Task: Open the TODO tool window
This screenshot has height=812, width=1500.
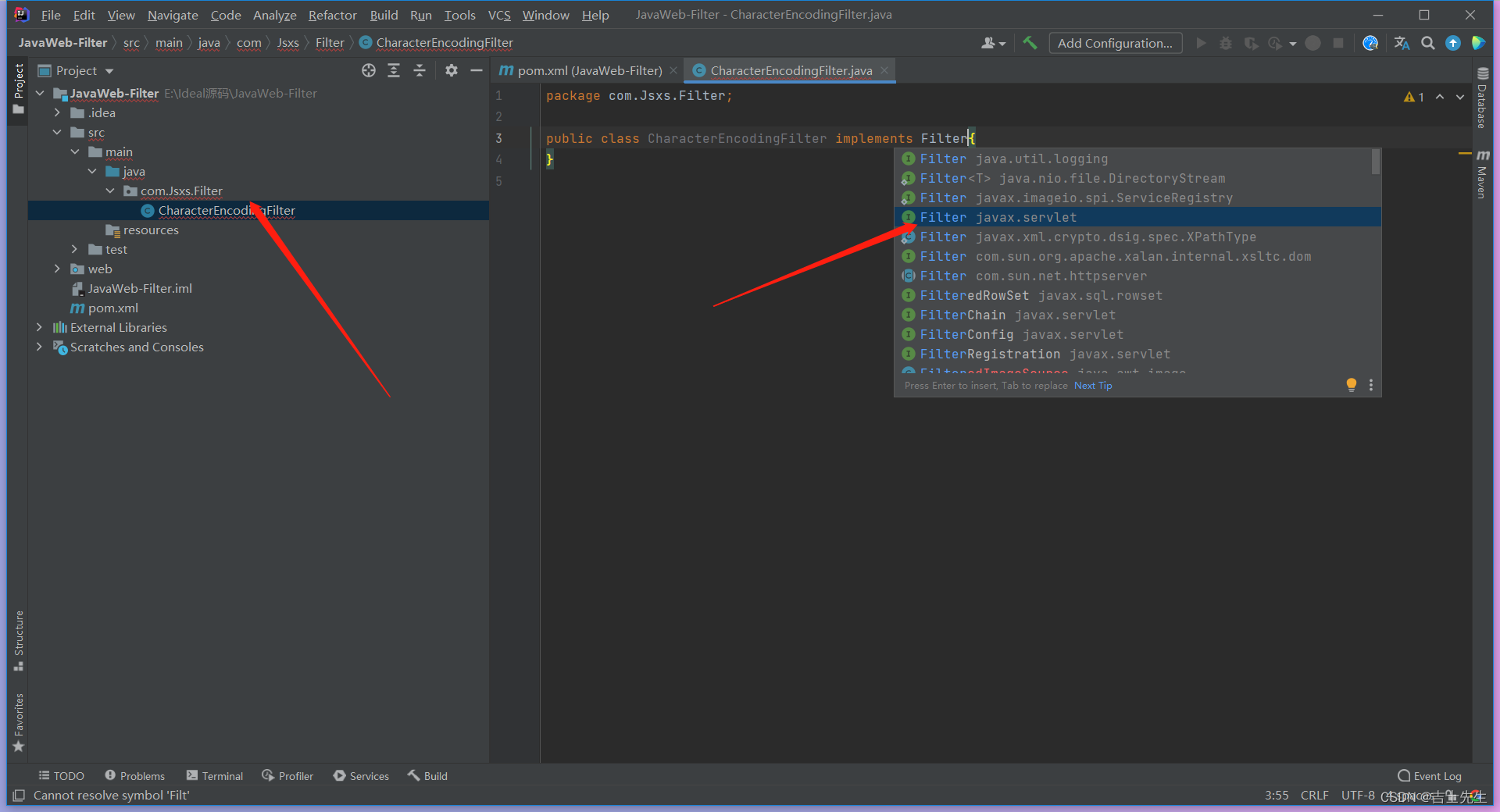Action: click(x=61, y=776)
